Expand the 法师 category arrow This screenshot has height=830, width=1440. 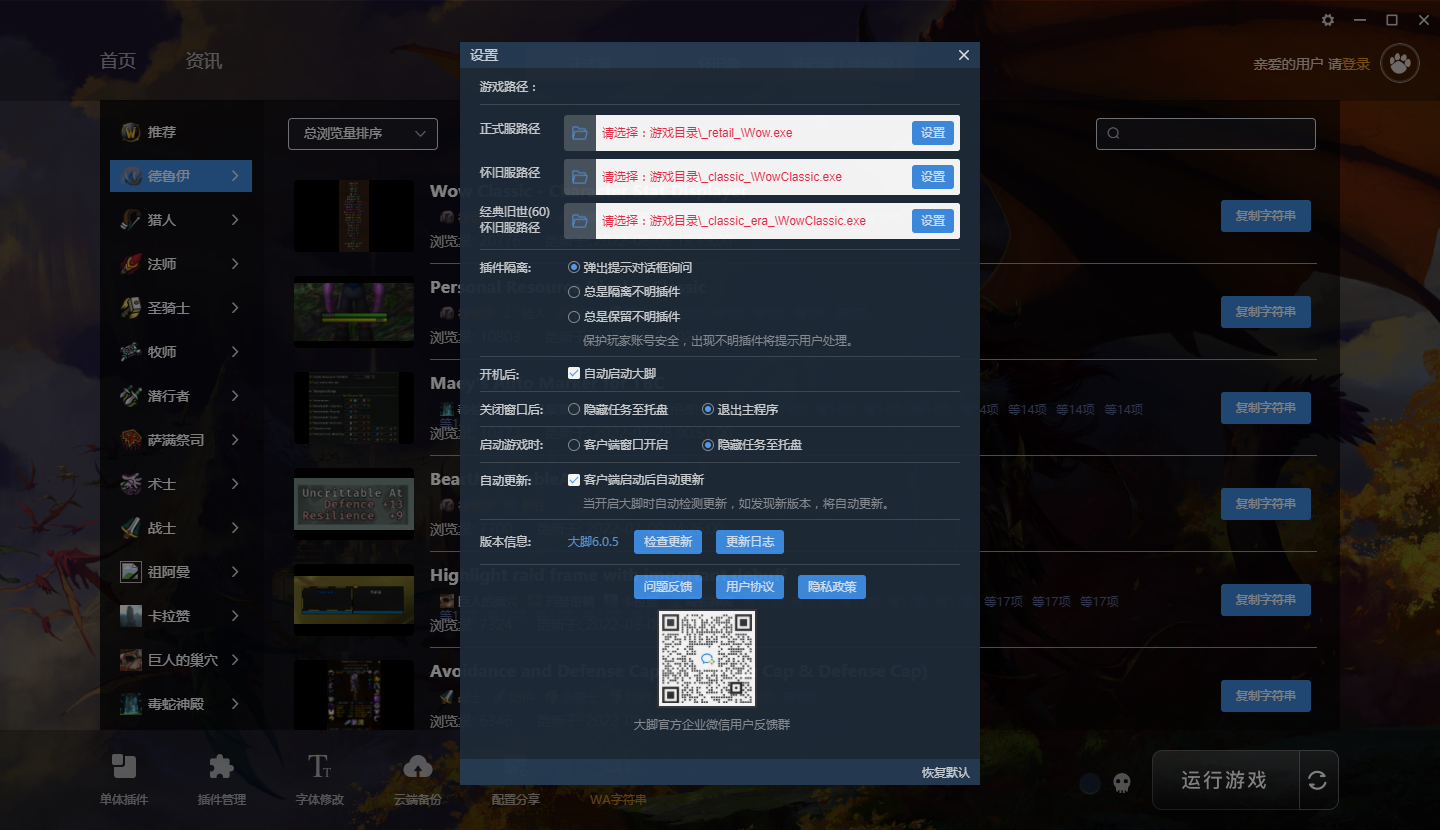click(235, 264)
